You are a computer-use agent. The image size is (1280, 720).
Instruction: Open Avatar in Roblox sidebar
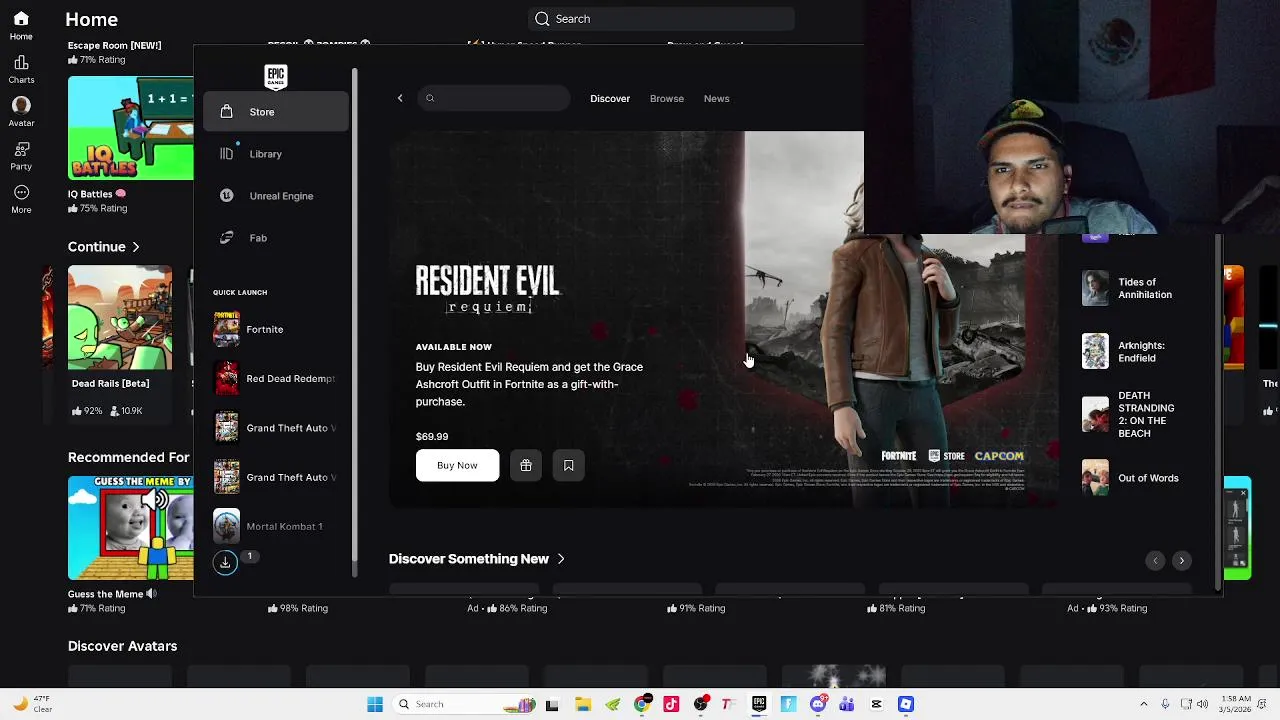click(x=21, y=112)
